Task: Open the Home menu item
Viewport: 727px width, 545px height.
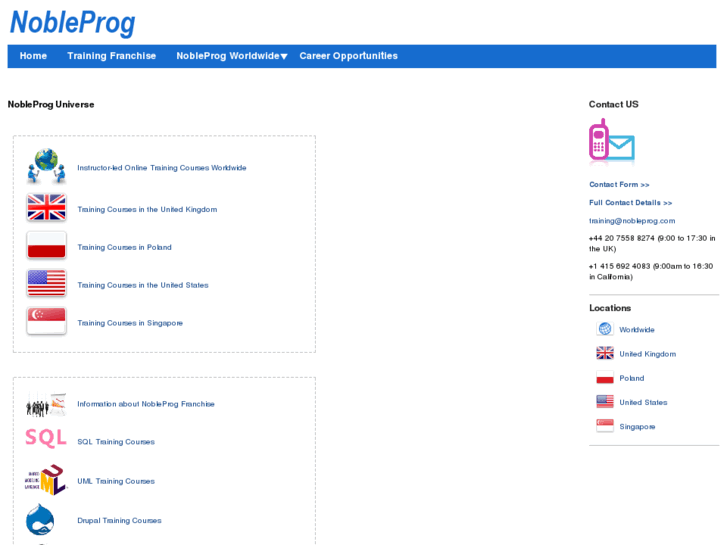Action: coord(33,56)
